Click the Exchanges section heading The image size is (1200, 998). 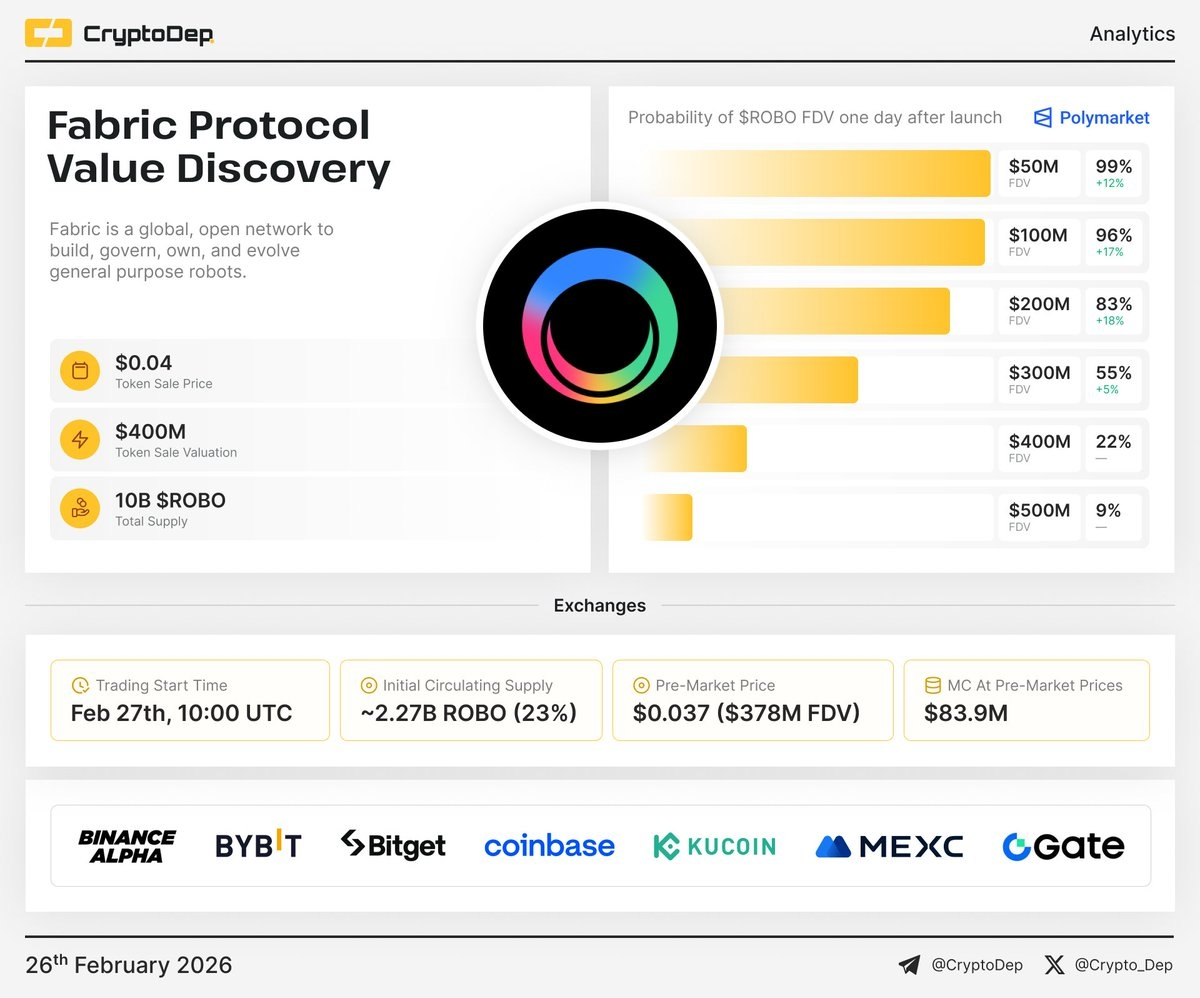click(600, 605)
